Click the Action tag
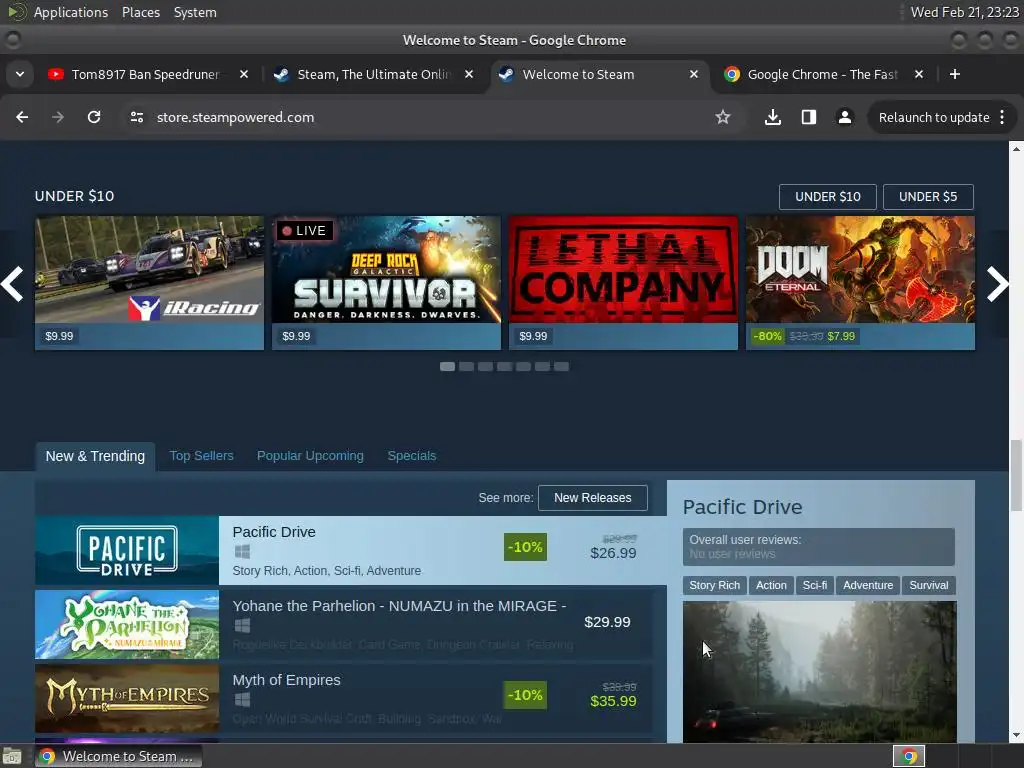This screenshot has height=768, width=1024. pyautogui.click(x=771, y=585)
